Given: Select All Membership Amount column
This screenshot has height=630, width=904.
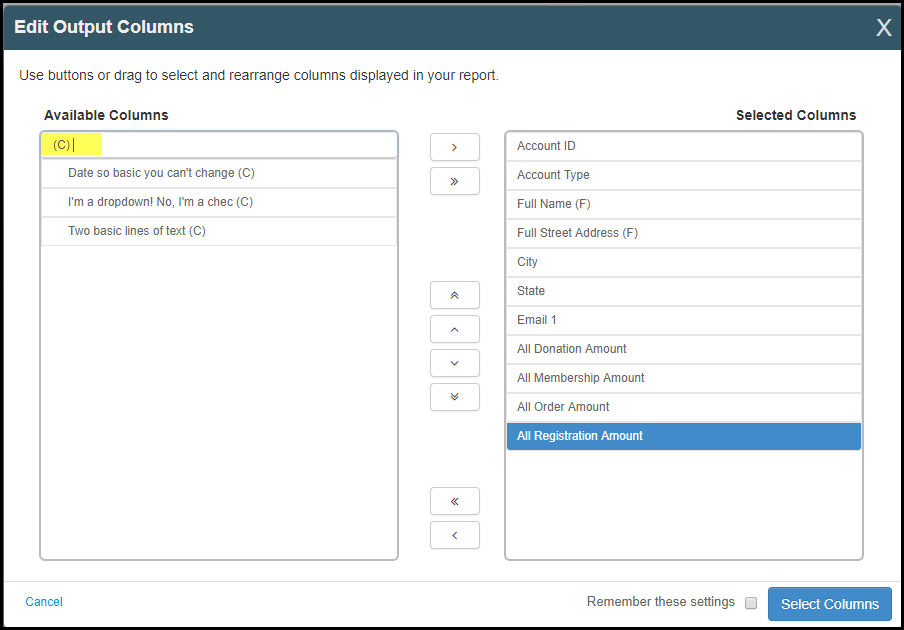Looking at the screenshot, I should click(x=684, y=378).
